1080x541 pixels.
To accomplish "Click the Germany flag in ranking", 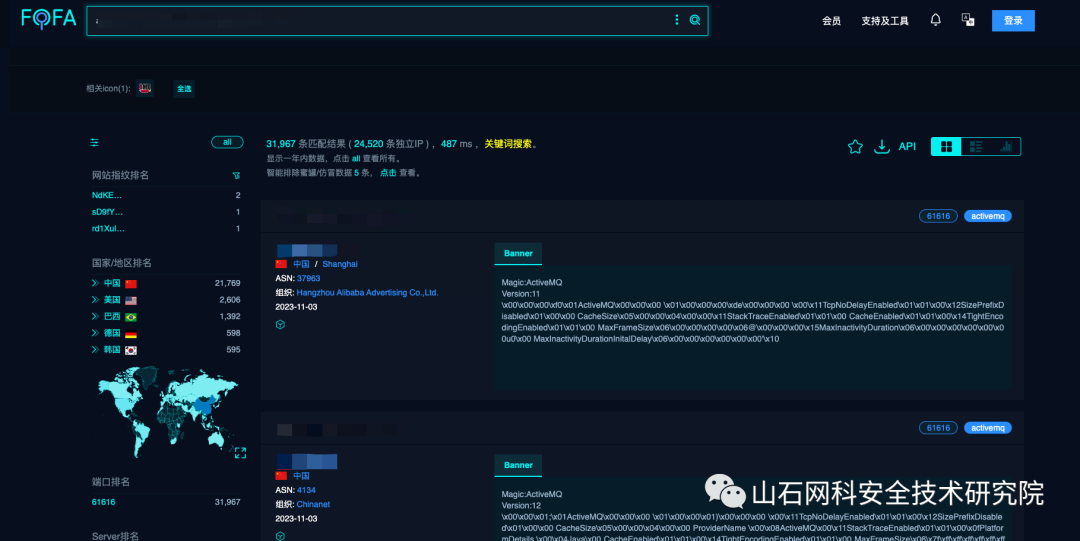I will pos(131,334).
